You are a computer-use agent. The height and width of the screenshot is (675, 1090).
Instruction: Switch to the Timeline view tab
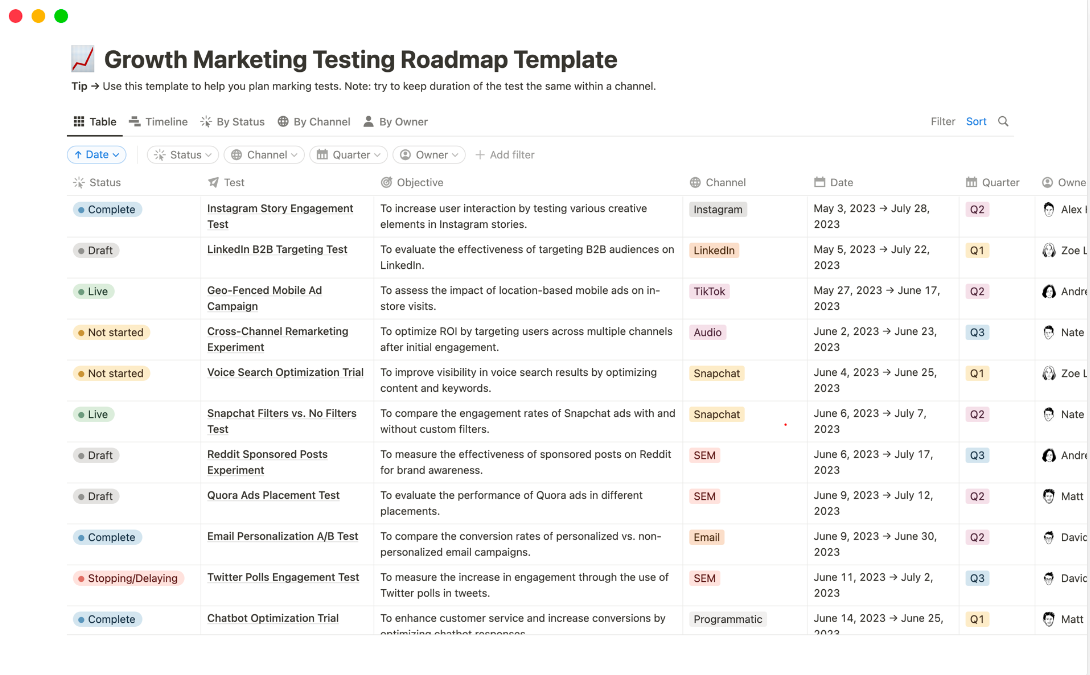(158, 122)
